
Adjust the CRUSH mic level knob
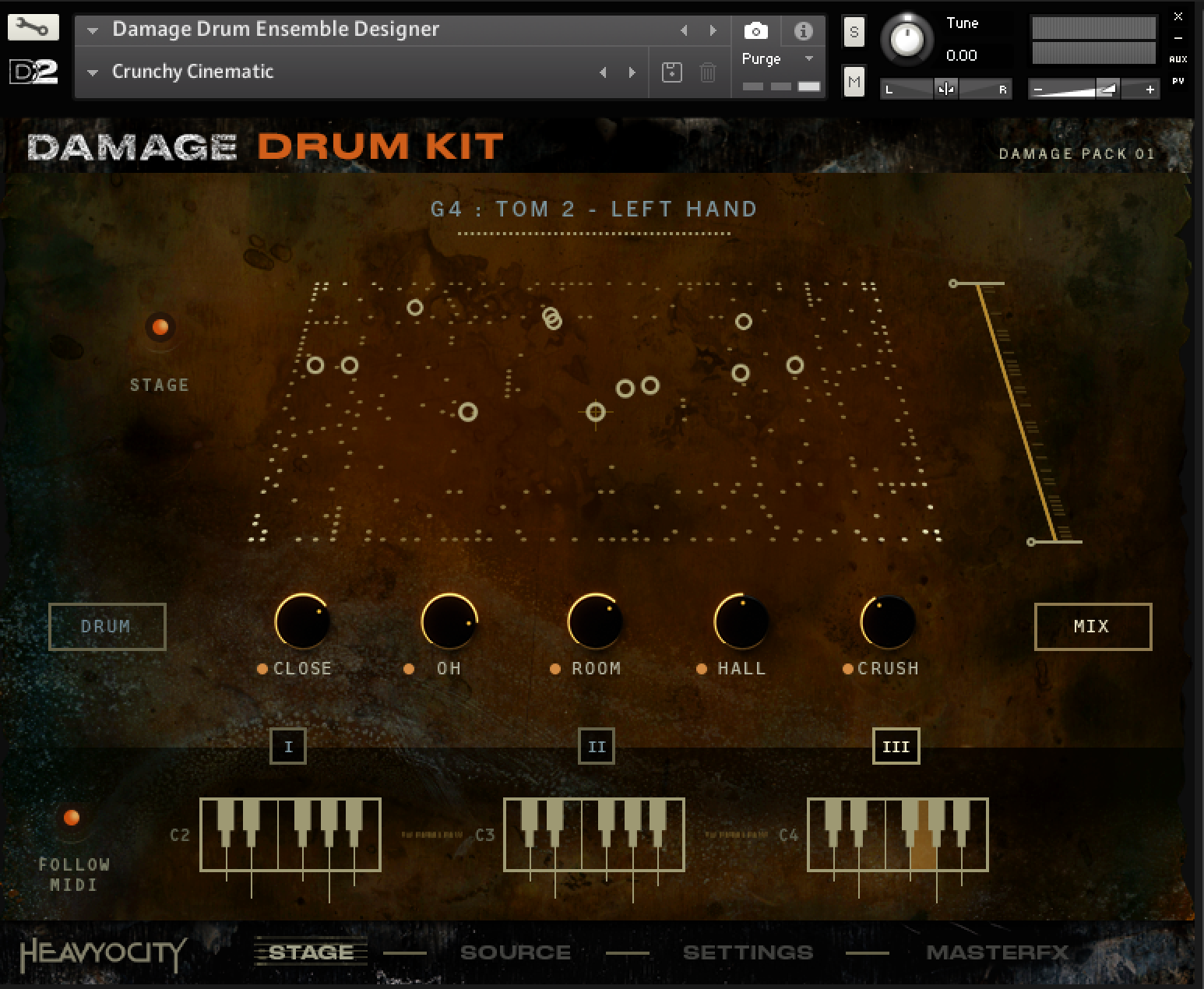pos(888,621)
